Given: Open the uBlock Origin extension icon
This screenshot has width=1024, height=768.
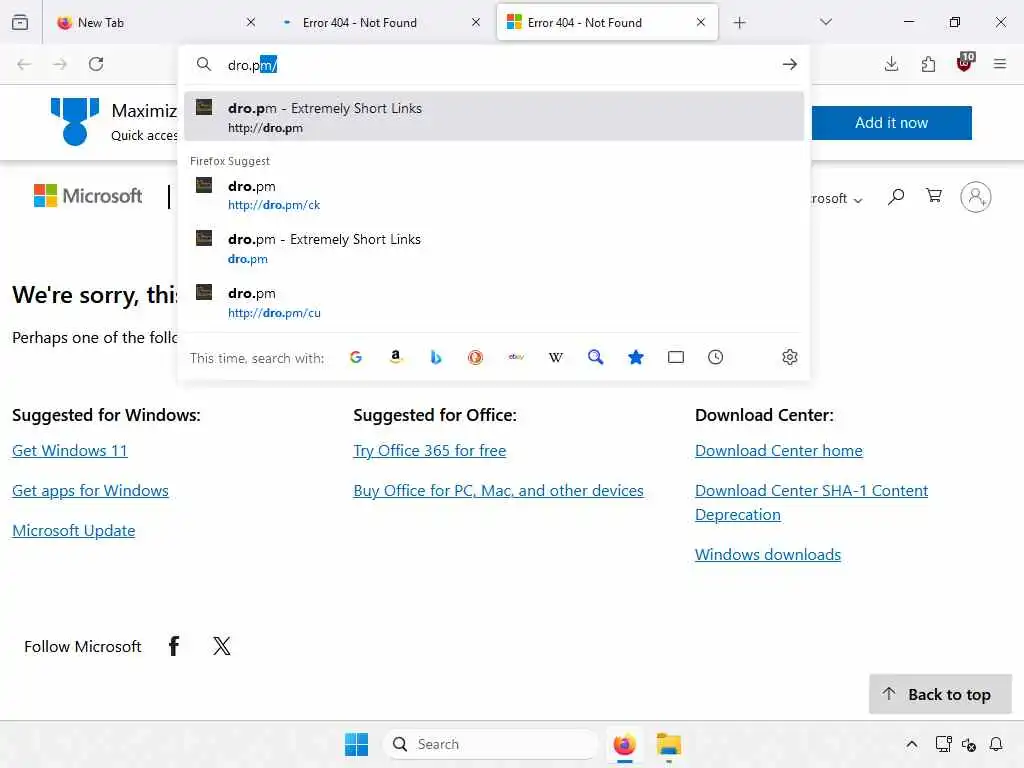Looking at the screenshot, I should [965, 63].
